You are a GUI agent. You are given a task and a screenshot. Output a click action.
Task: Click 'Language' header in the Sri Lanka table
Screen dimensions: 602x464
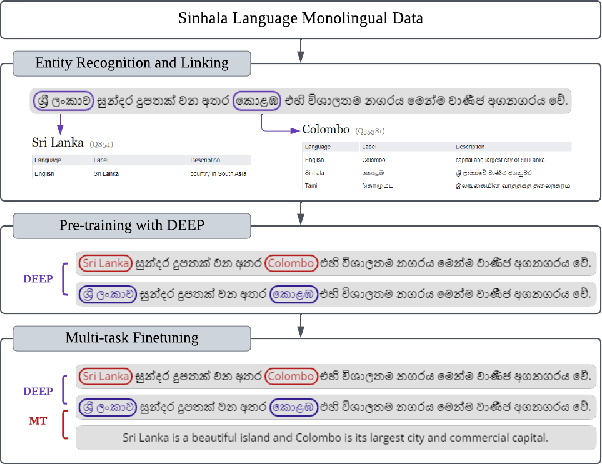click(48, 160)
